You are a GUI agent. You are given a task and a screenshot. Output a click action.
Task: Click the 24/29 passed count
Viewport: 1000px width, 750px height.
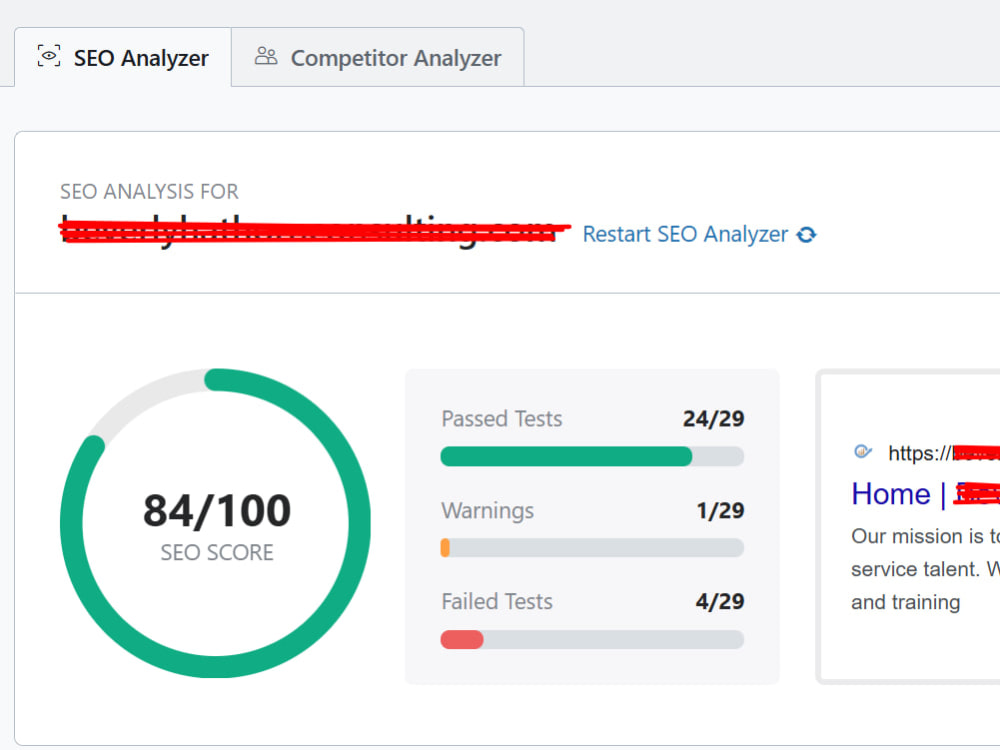pos(713,419)
